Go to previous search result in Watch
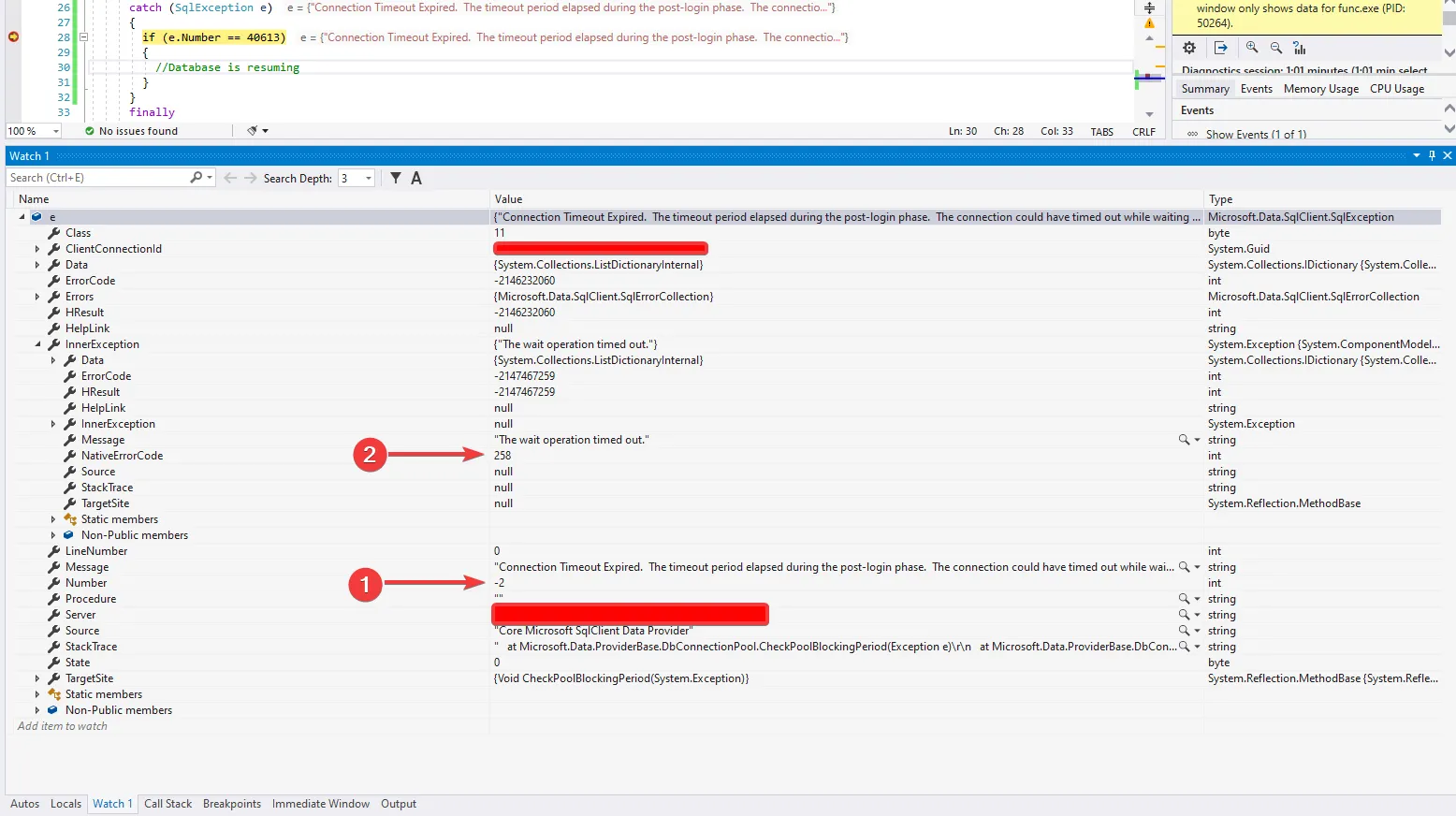 click(230, 178)
